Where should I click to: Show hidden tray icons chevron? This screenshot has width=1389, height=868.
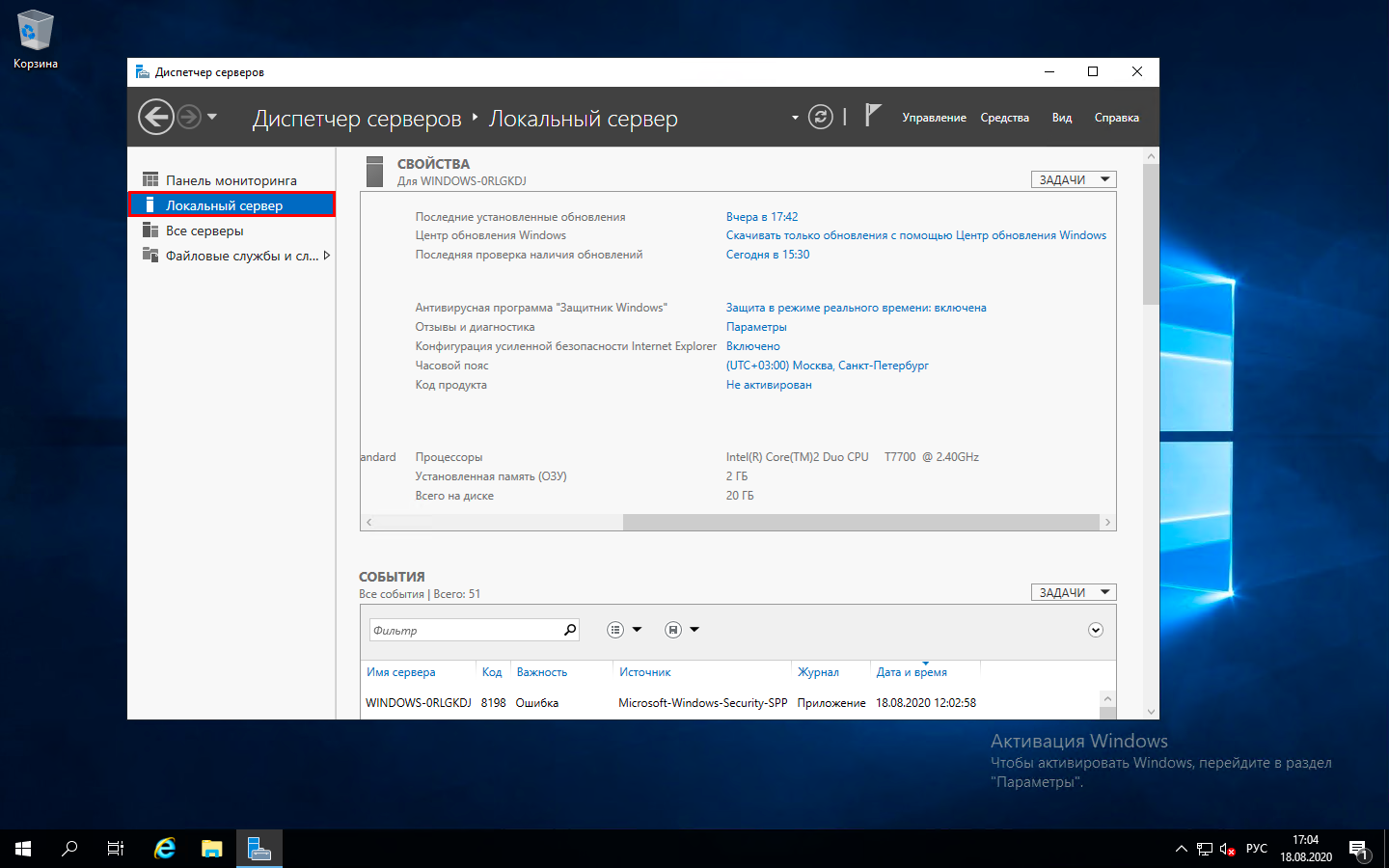pyautogui.click(x=1182, y=849)
